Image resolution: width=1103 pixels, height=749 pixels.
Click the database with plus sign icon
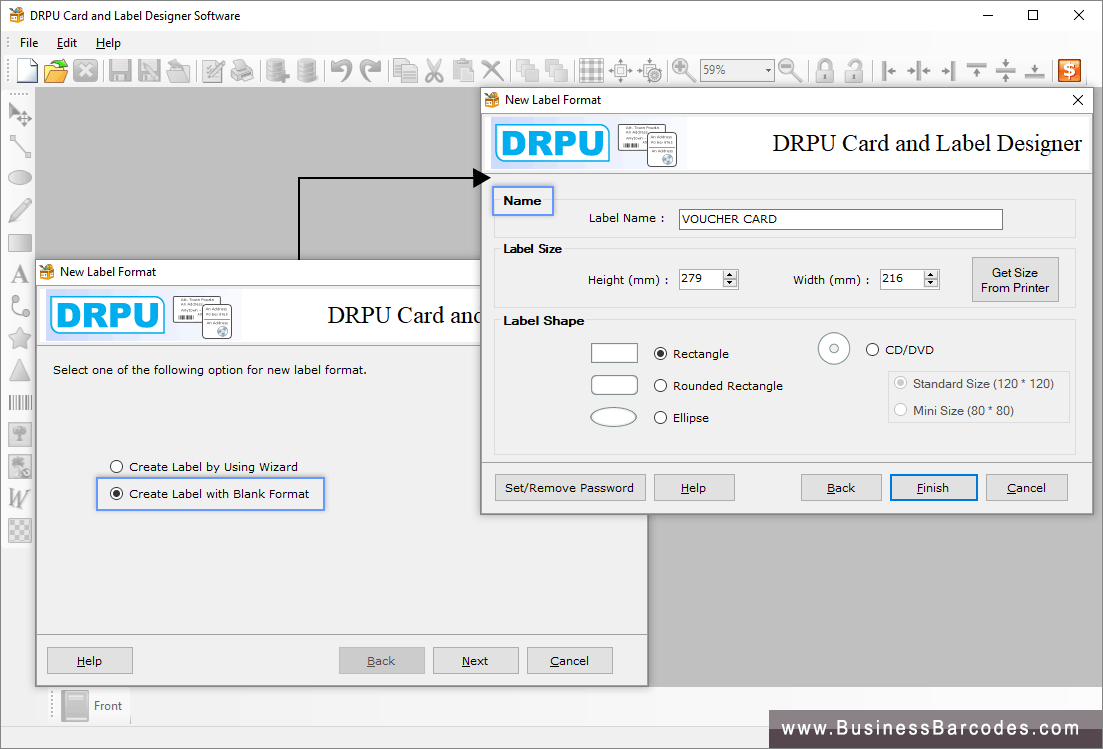coord(277,70)
